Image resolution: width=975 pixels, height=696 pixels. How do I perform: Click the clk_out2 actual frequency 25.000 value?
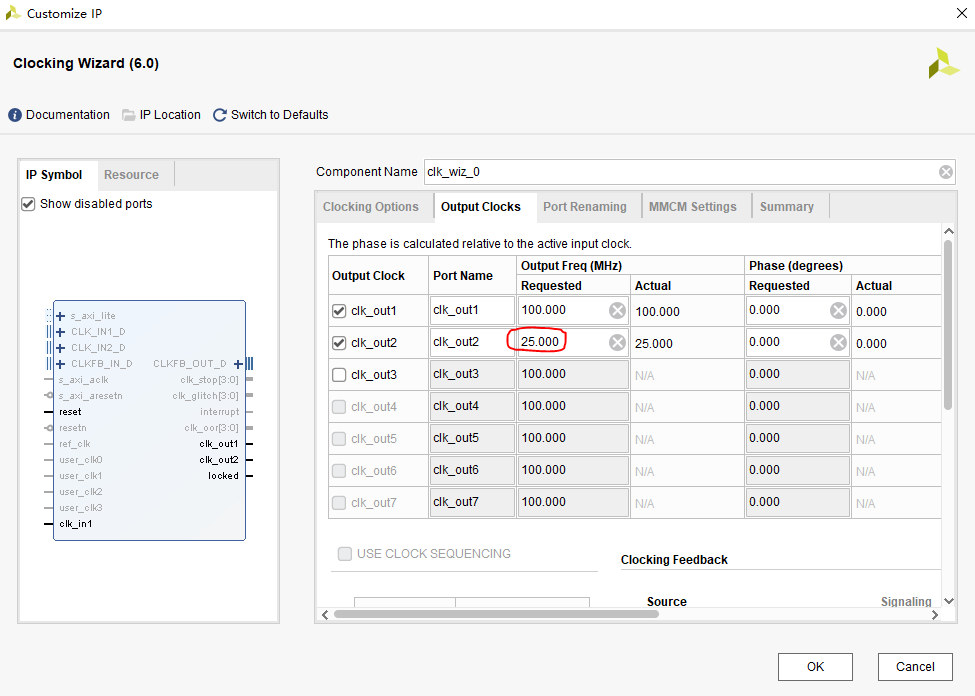coord(654,344)
